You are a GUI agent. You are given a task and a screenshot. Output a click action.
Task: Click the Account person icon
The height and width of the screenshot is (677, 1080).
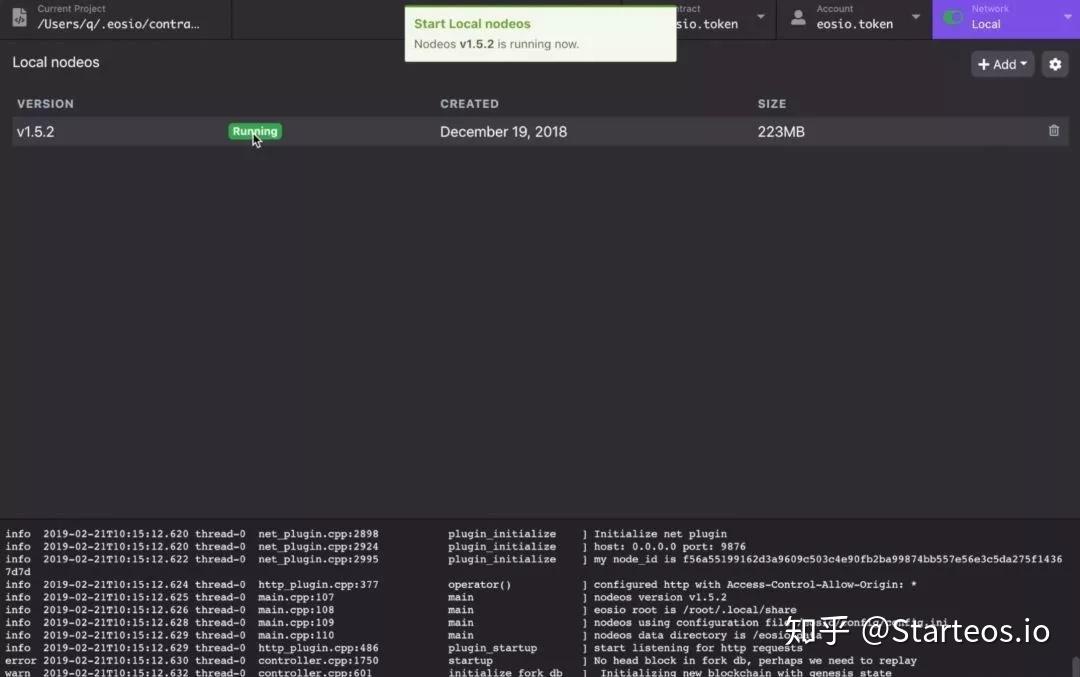pyautogui.click(x=797, y=16)
